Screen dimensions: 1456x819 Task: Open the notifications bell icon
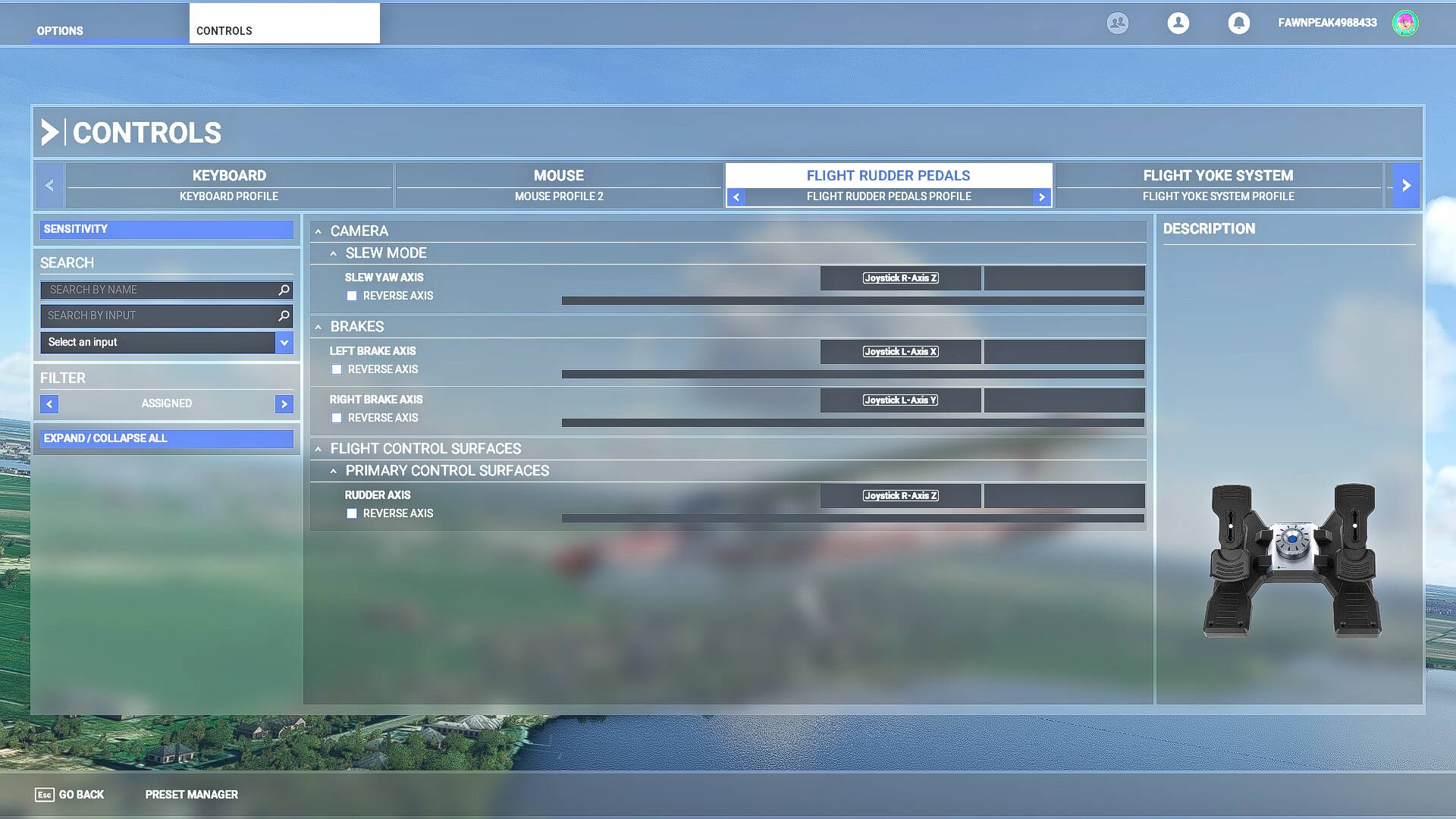tap(1238, 23)
